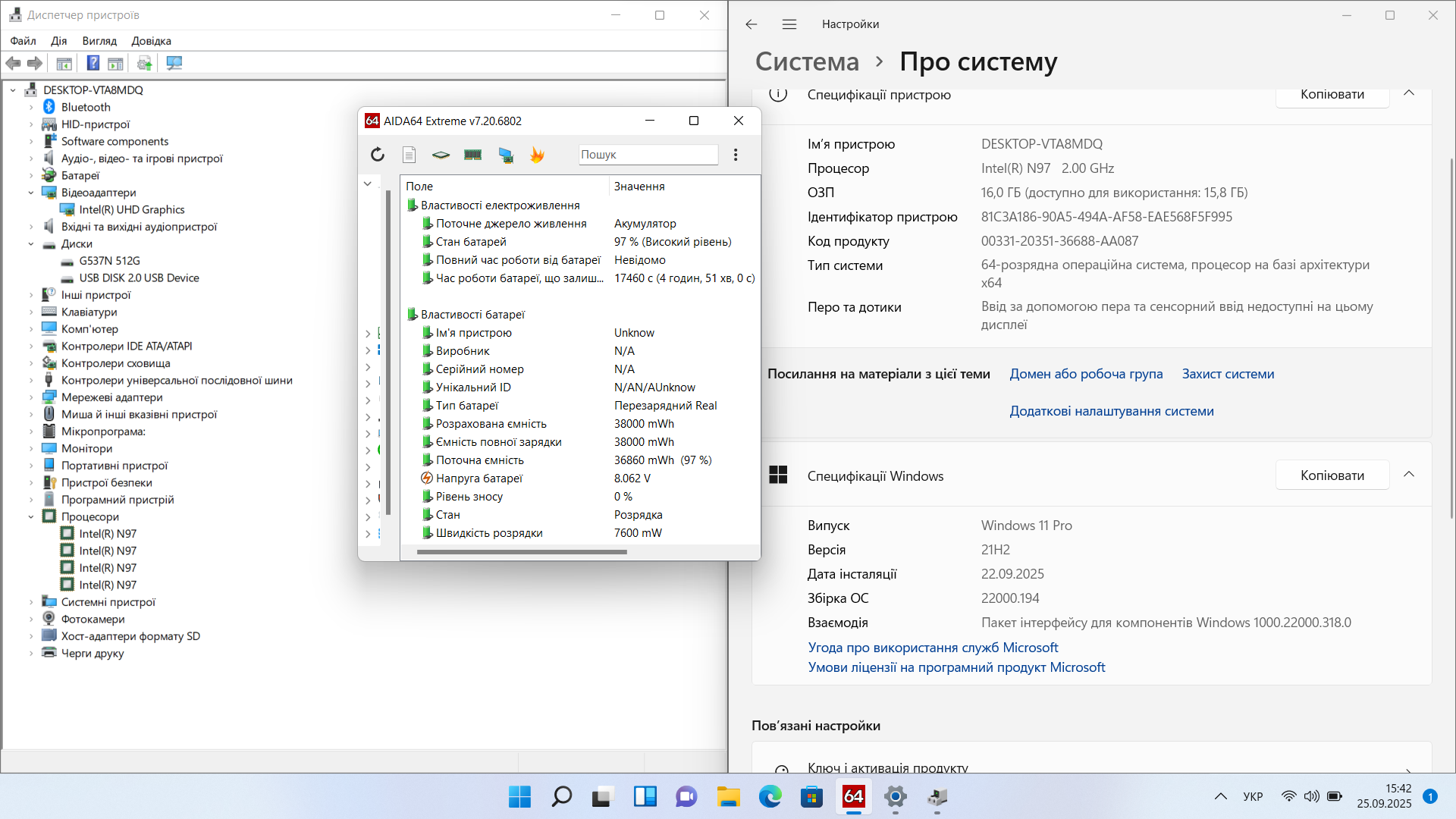Launch the flame stability test icon
The width and height of the screenshot is (1456, 819).
(x=537, y=155)
